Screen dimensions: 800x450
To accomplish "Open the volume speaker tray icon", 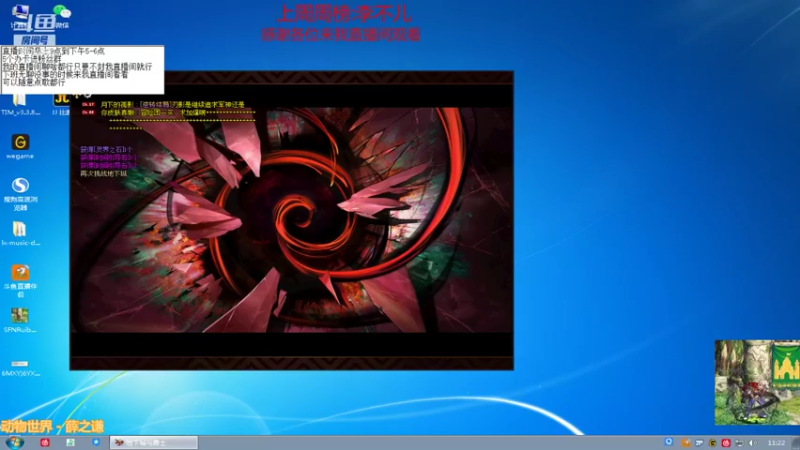I will pos(753,443).
